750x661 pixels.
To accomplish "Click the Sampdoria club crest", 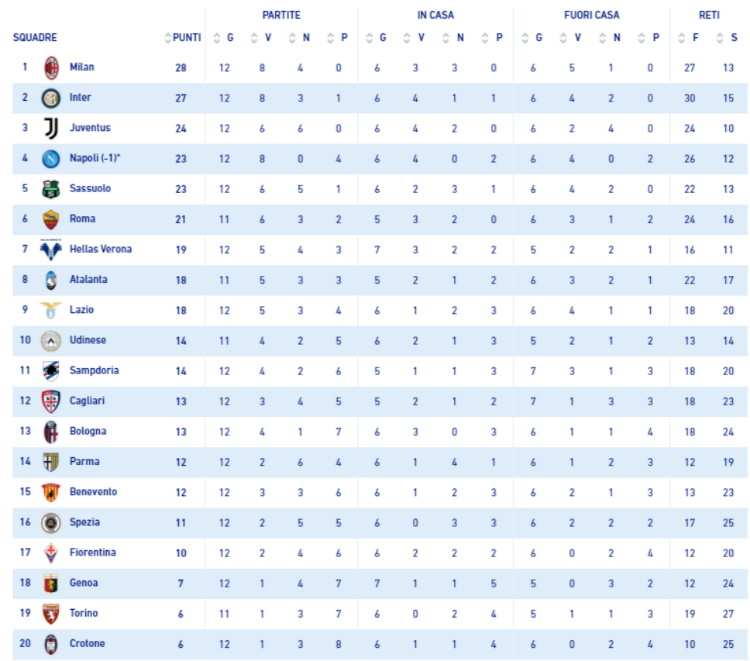I will pyautogui.click(x=50, y=371).
